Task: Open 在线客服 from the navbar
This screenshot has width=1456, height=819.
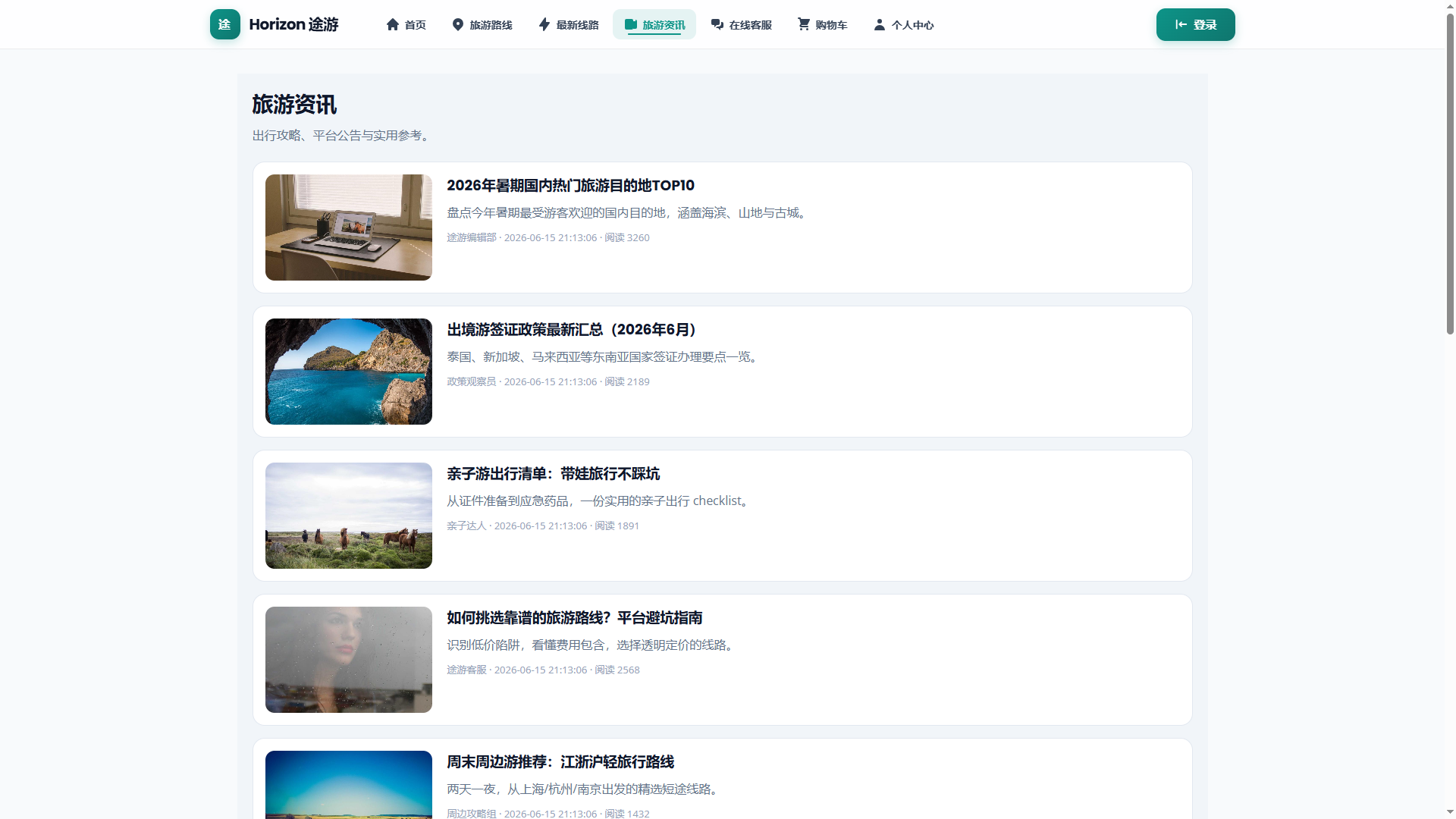Action: tap(742, 24)
